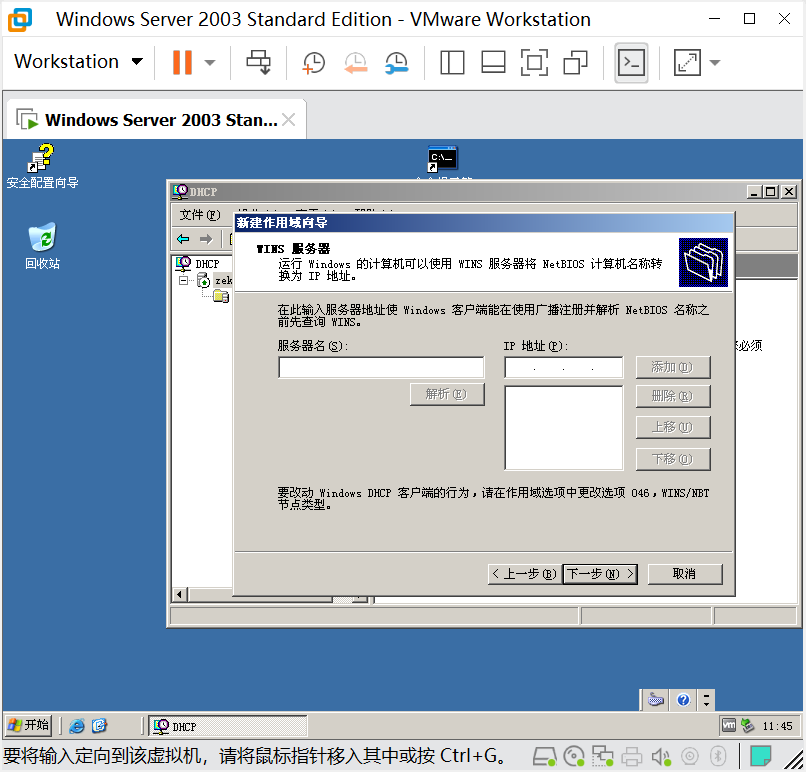
Task: Go back with 上一步(B) button
Action: click(524, 574)
